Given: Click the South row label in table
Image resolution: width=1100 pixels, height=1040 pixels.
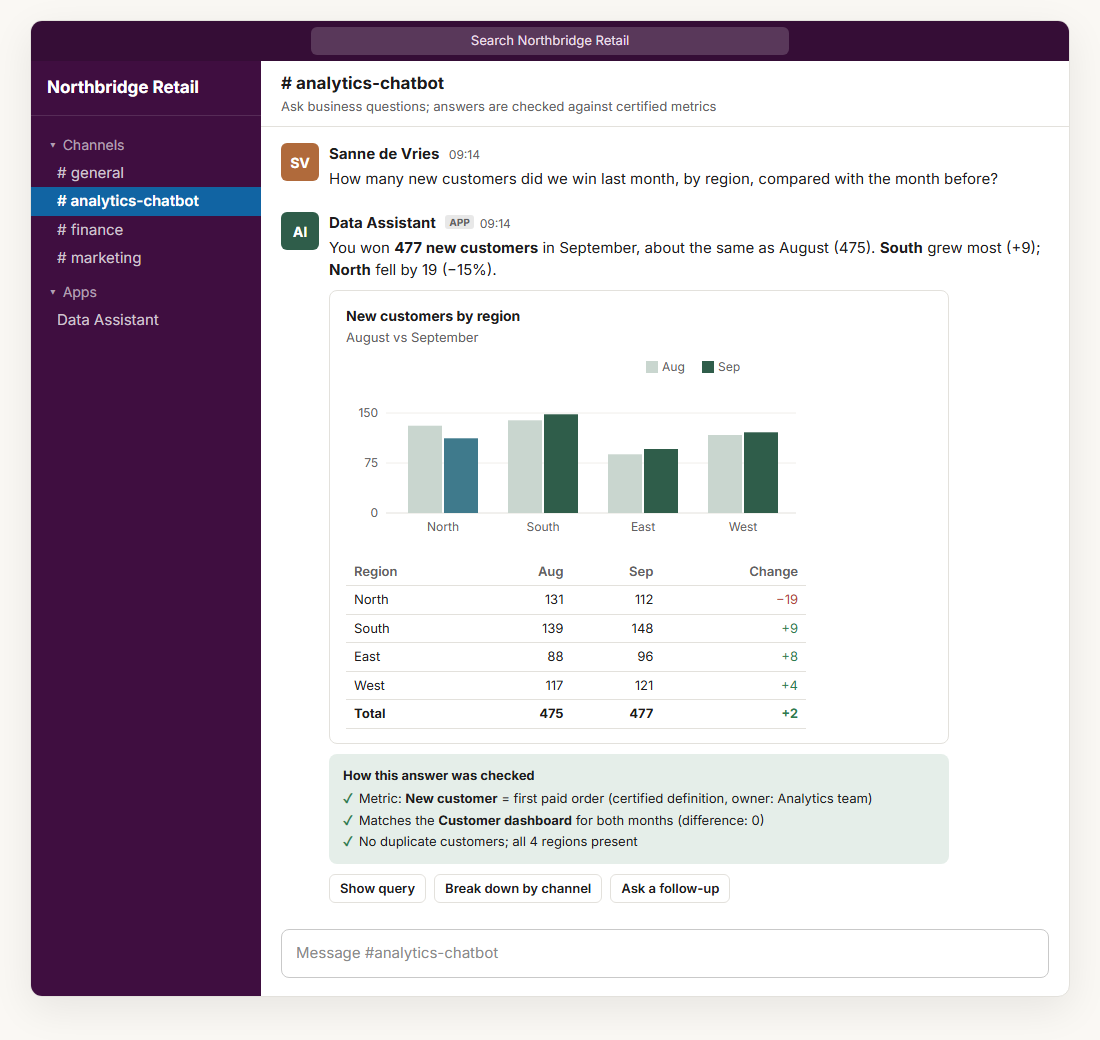Looking at the screenshot, I should tap(372, 628).
